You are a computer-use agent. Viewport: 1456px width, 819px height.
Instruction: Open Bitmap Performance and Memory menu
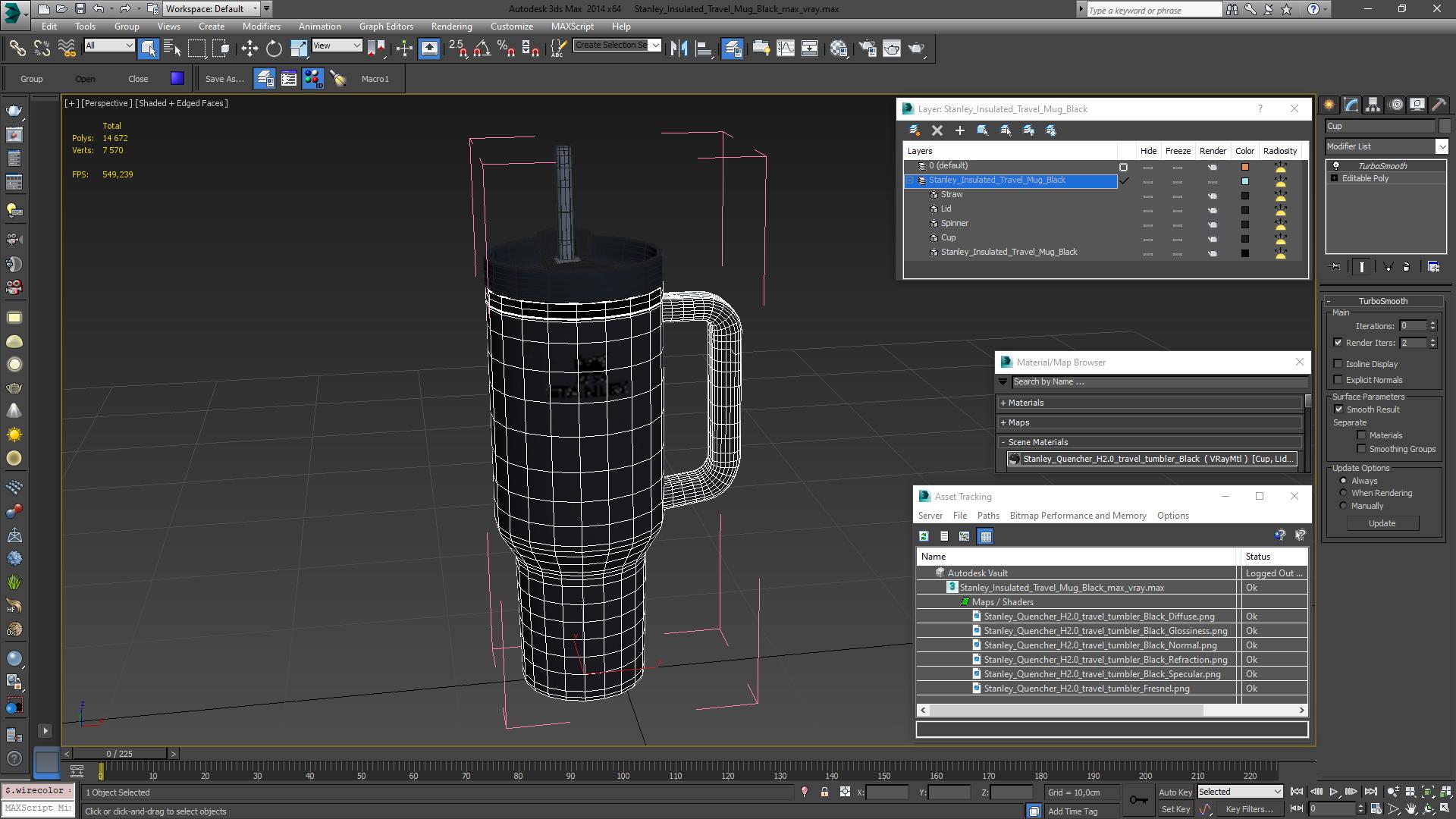[x=1078, y=516]
